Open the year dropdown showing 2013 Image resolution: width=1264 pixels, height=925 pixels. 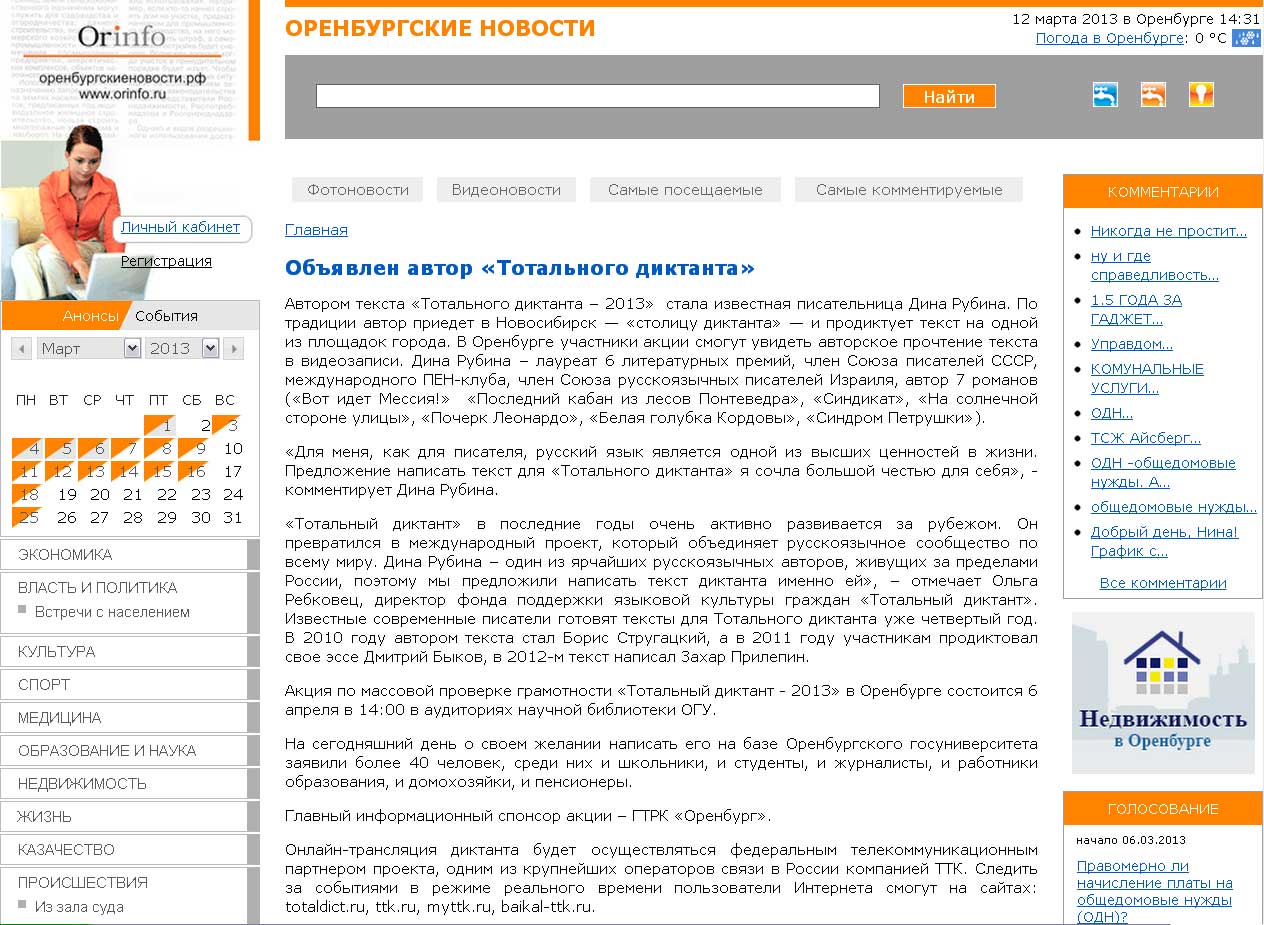point(182,348)
